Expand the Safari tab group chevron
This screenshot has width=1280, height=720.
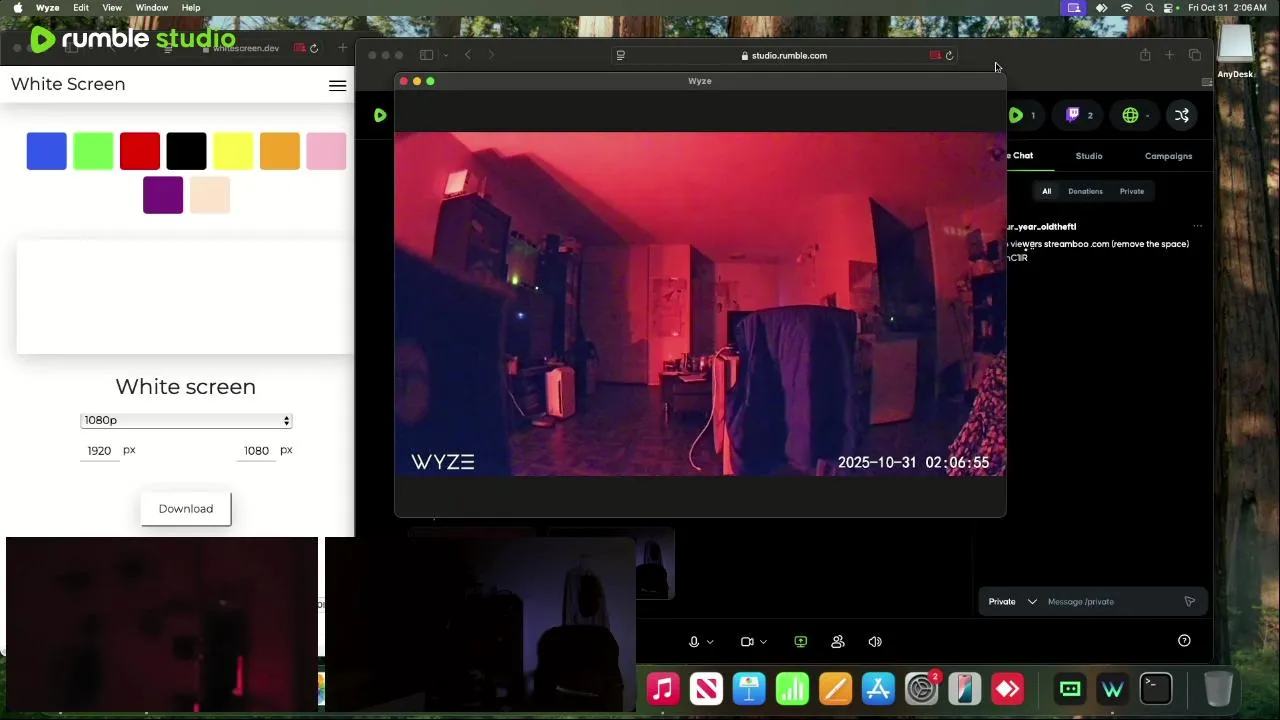click(446, 55)
